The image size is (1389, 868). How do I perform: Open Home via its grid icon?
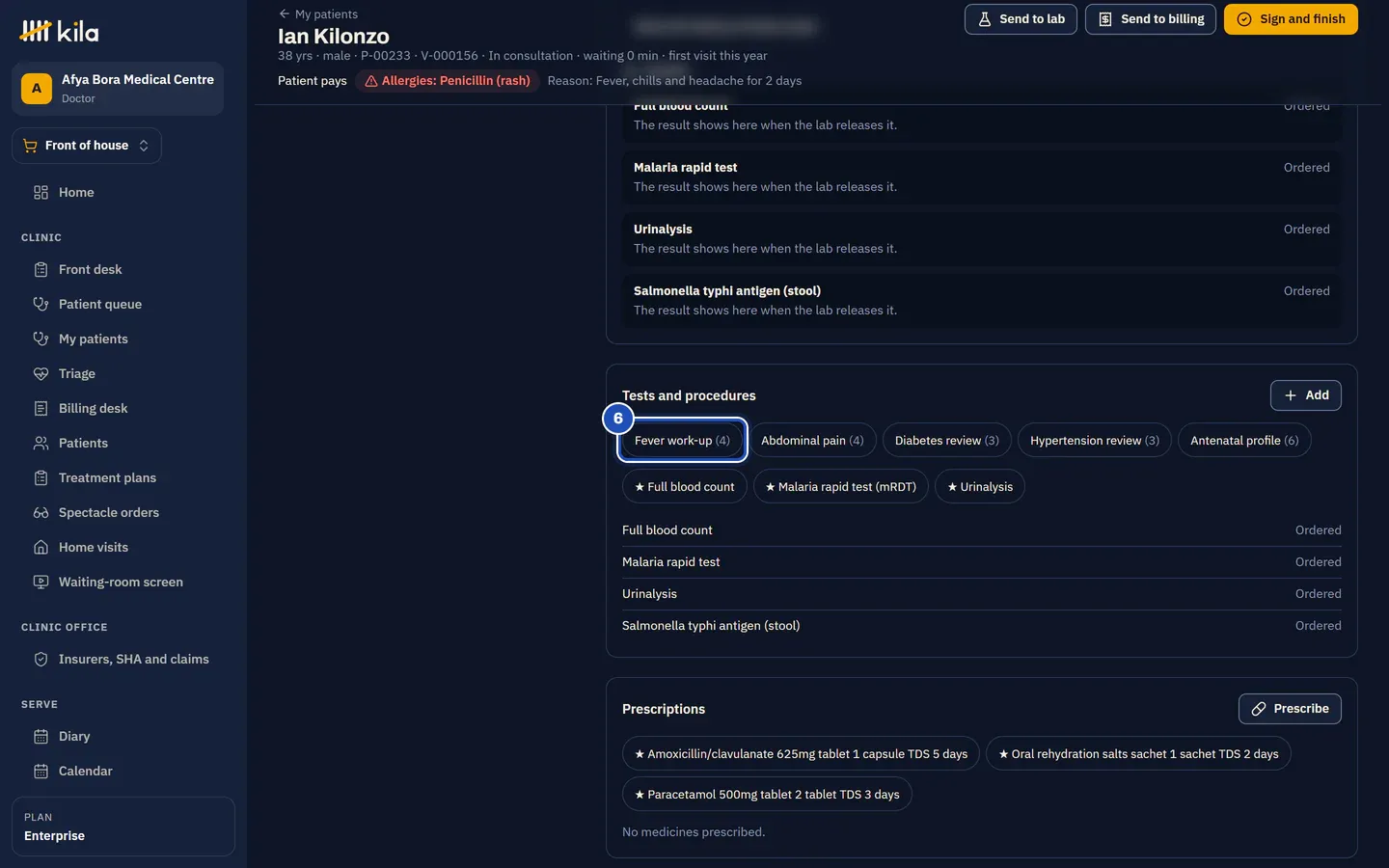point(41,192)
